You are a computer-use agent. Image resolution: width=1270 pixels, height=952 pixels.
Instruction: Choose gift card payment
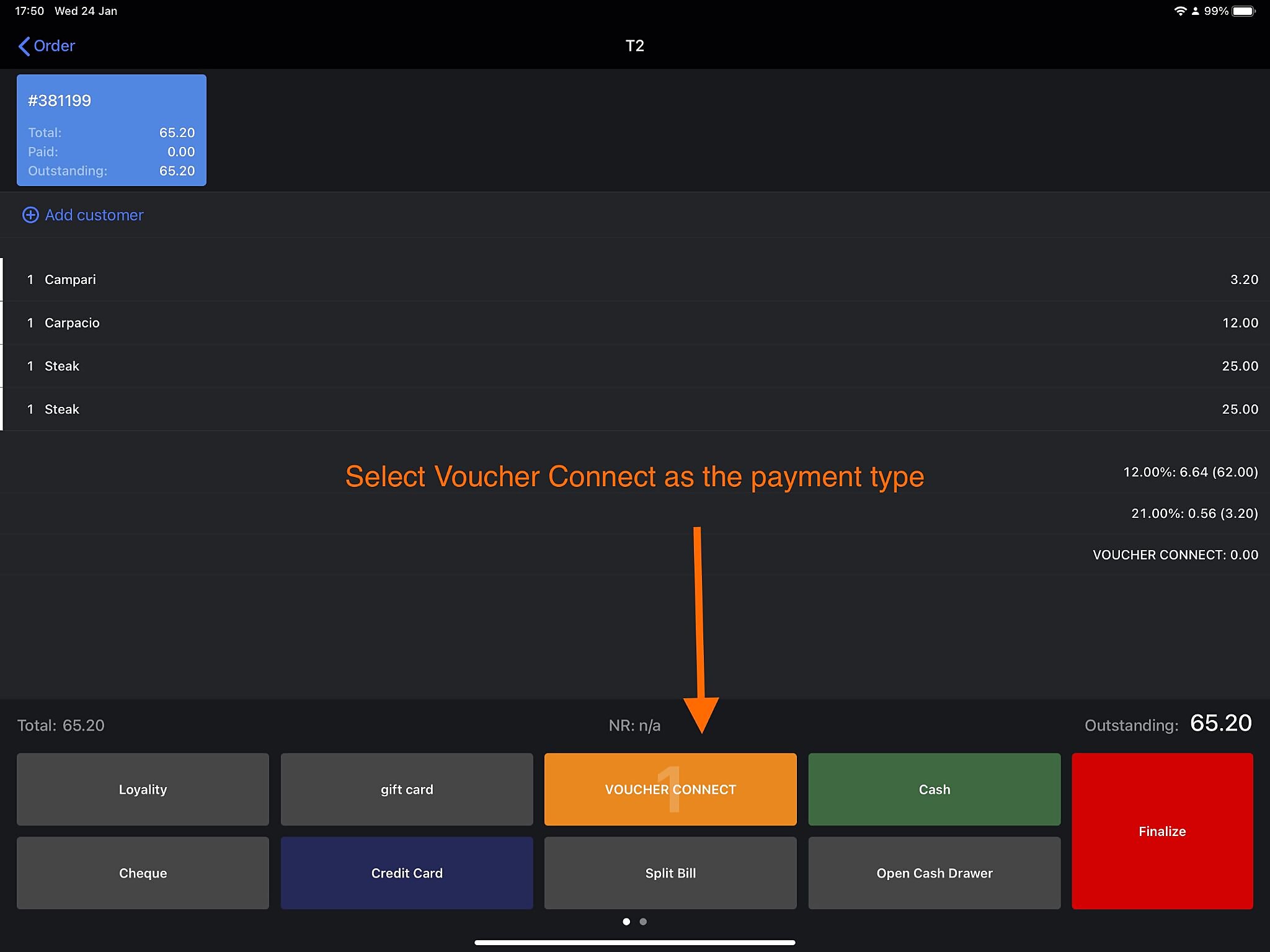[406, 789]
